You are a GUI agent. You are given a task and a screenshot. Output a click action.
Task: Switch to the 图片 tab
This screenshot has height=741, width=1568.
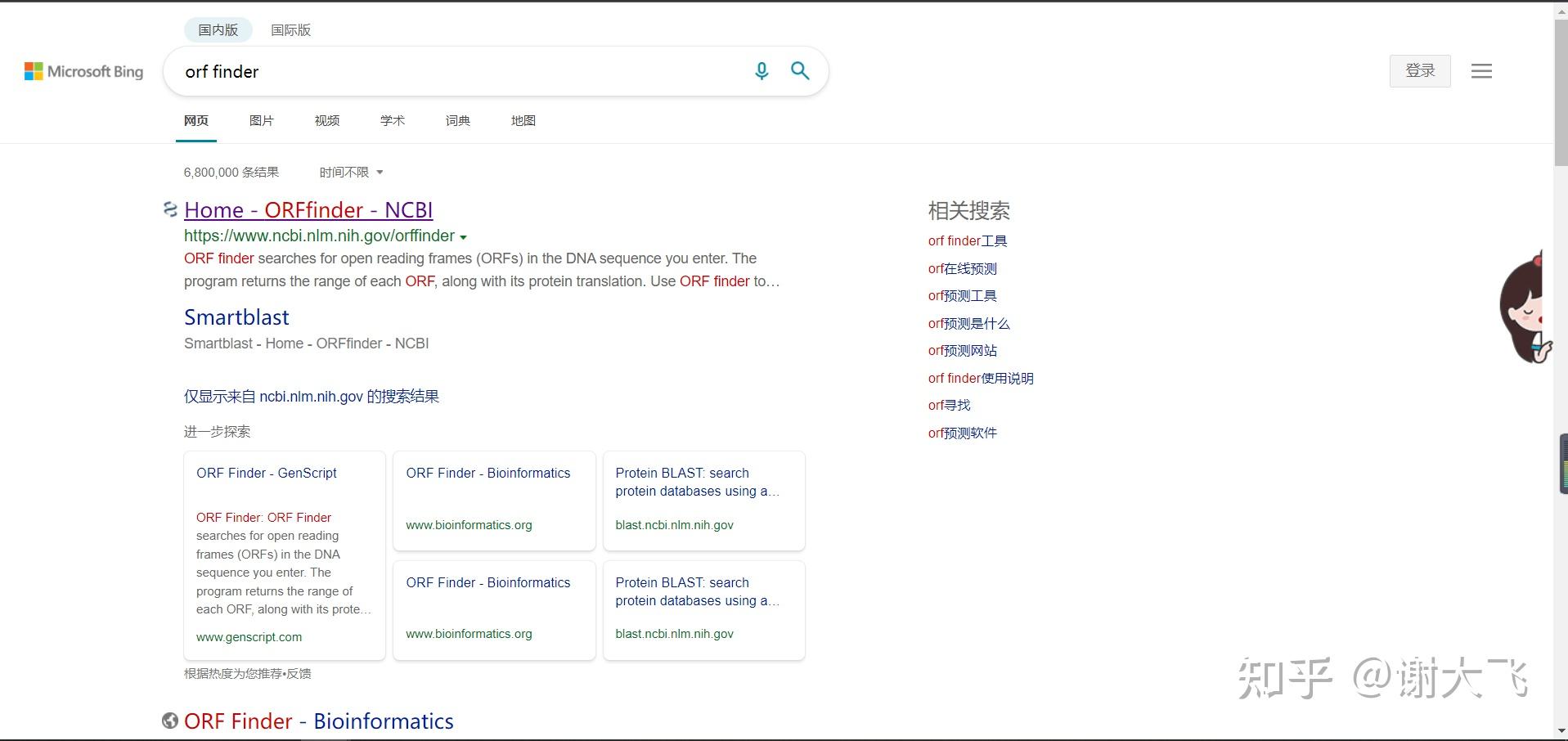(x=261, y=120)
